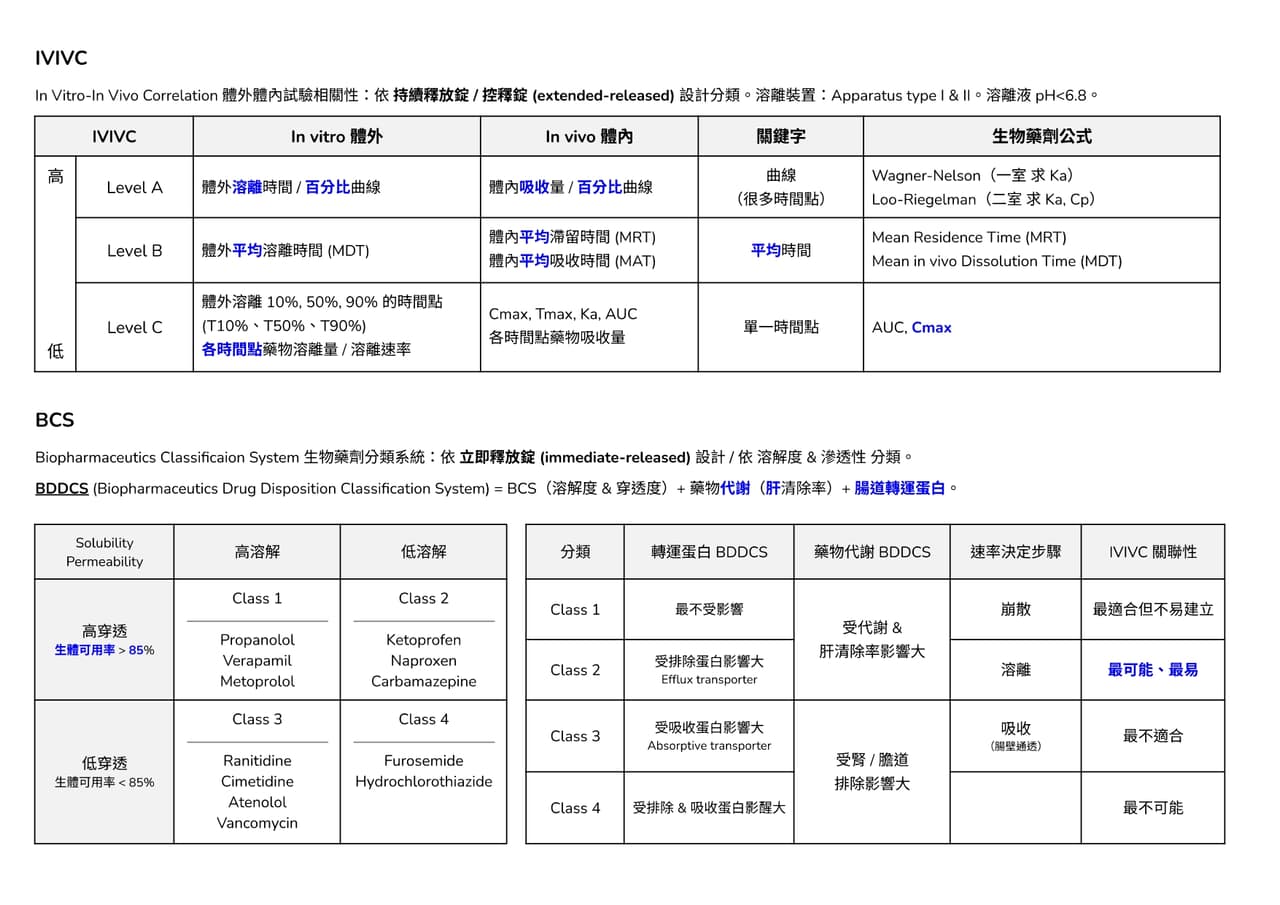
Task: Select "Mean in vivo Dissolution Time (MDT)"
Action: click(996, 261)
